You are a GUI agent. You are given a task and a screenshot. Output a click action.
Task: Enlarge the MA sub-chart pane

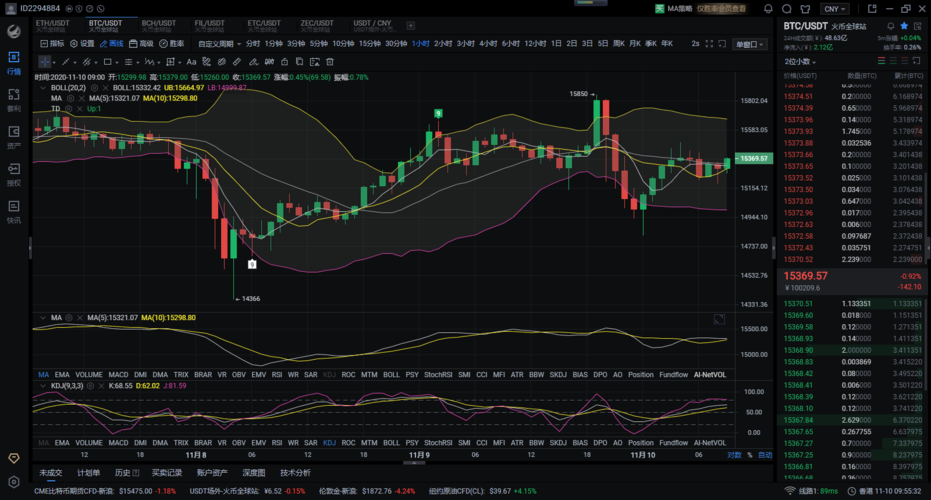[719, 319]
